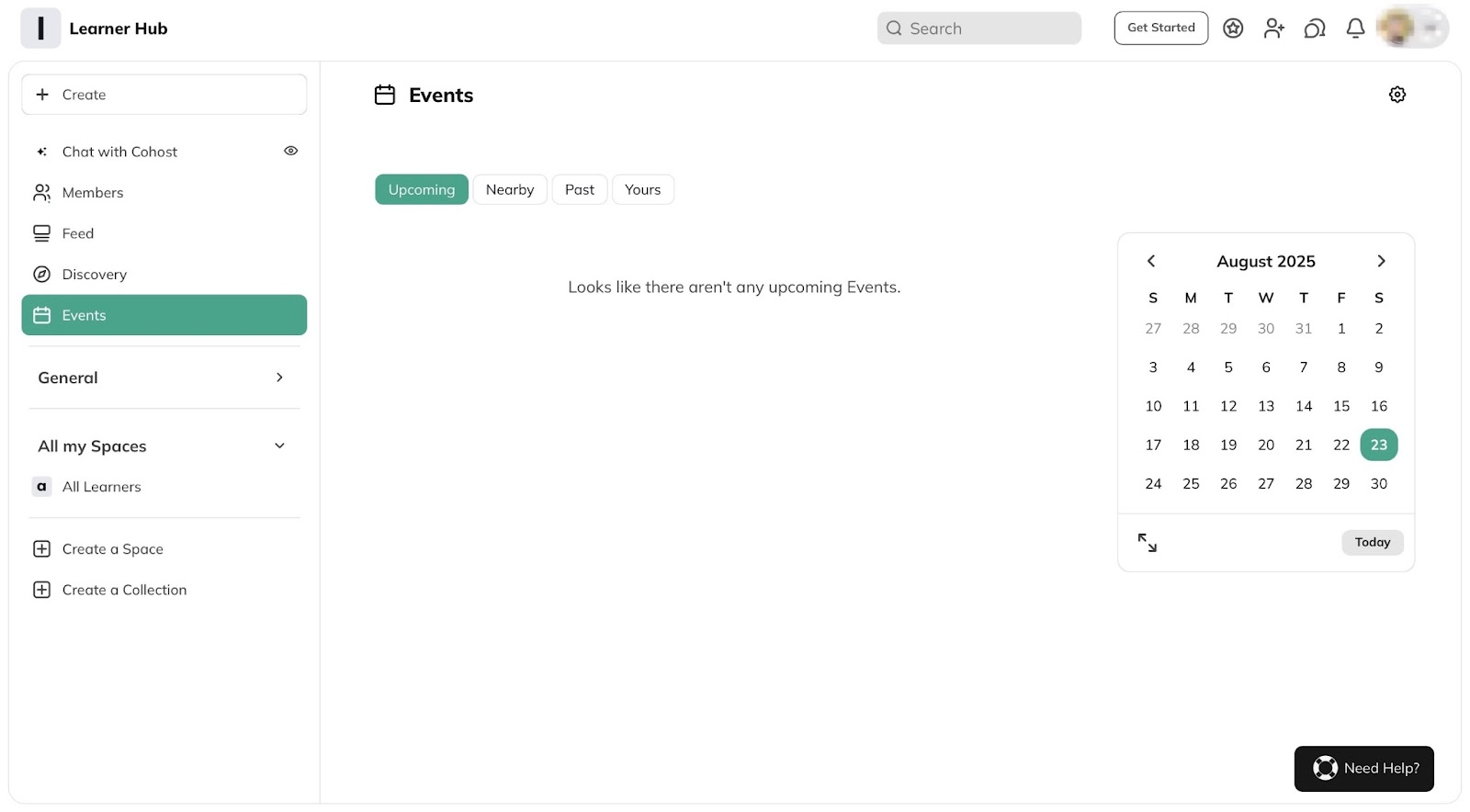Jump to Today in calendar
1470x812 pixels.
pos(1373,542)
